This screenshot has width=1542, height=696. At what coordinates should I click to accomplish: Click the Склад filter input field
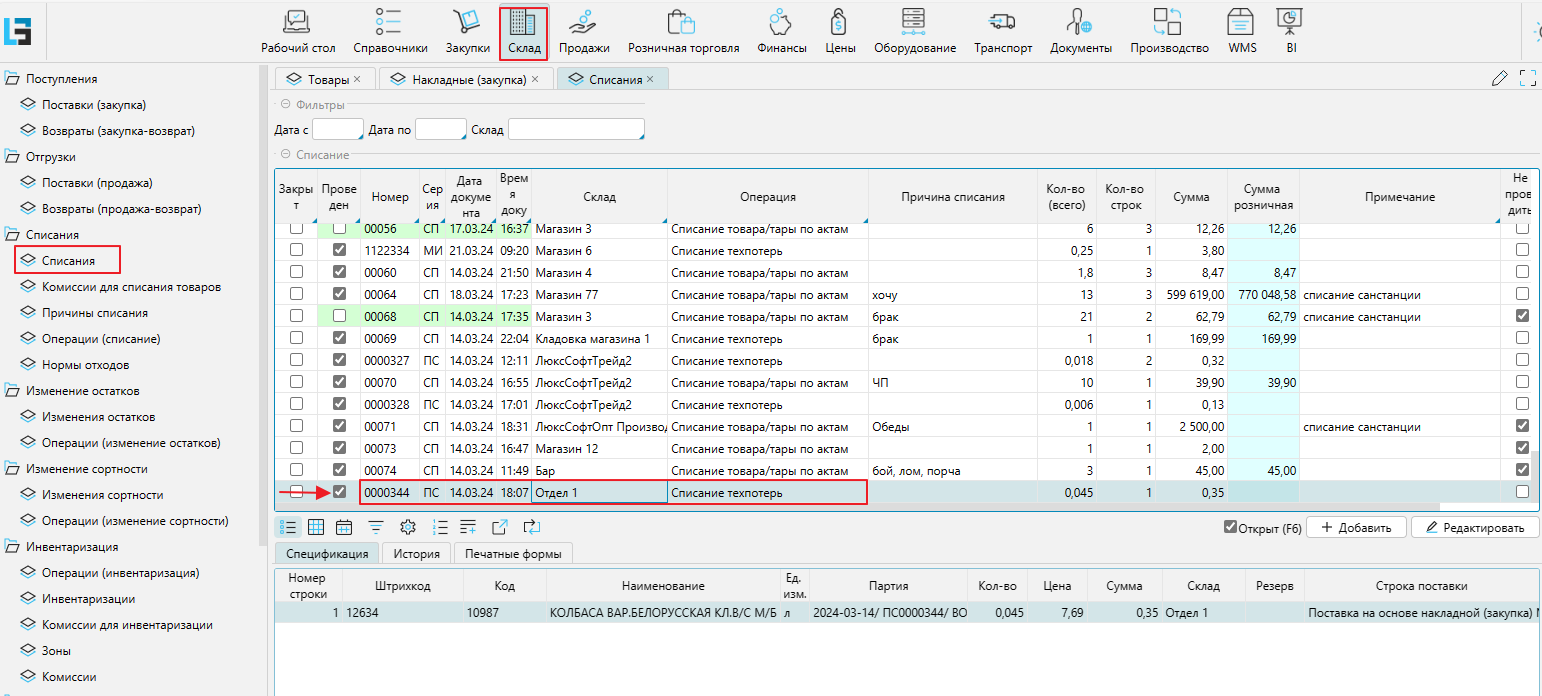[x=575, y=130]
